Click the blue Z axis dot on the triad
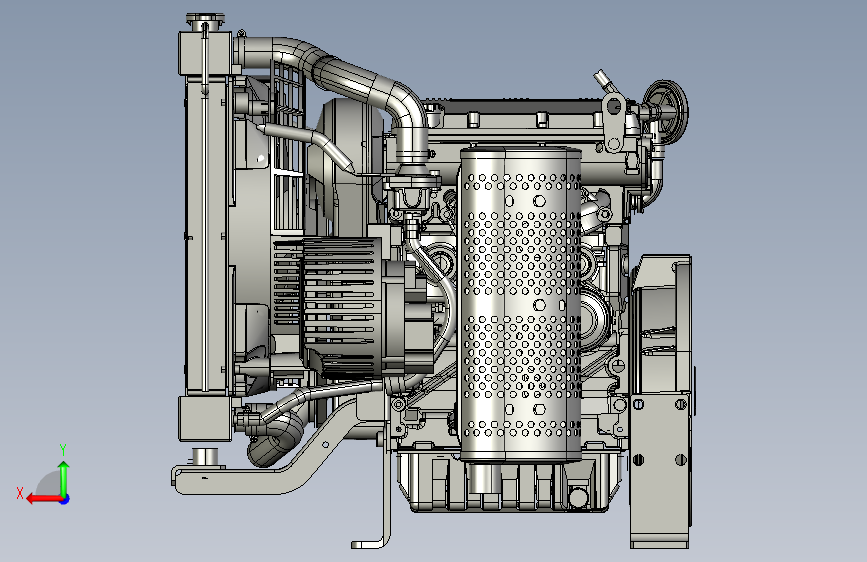The image size is (867, 562). click(65, 499)
